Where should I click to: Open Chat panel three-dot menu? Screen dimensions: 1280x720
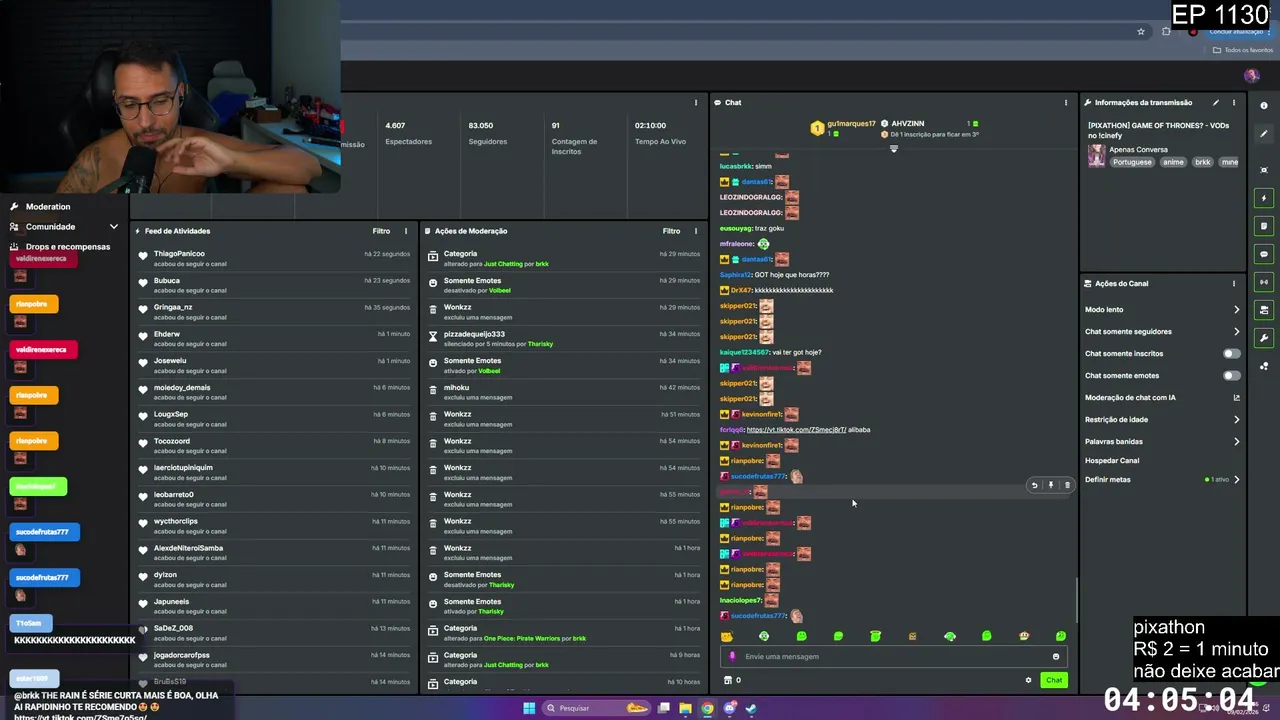click(x=1065, y=103)
